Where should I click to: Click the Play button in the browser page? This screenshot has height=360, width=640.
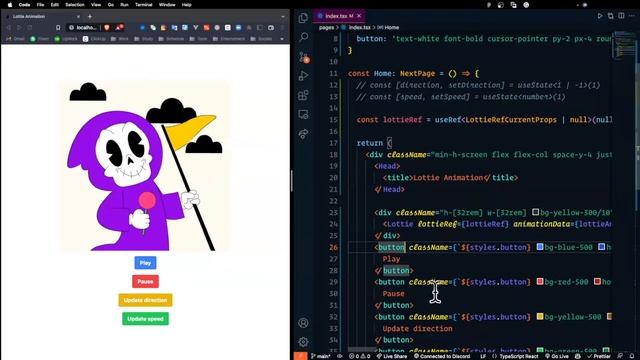[145, 263]
